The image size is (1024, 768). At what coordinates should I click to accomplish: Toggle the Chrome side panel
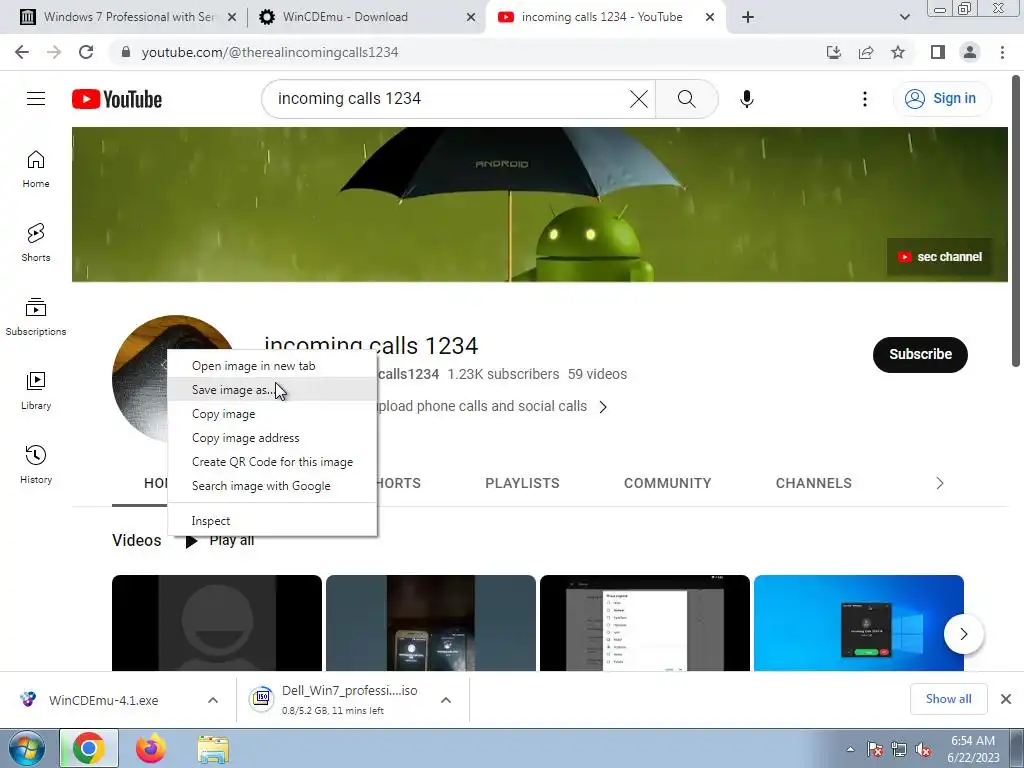938,52
